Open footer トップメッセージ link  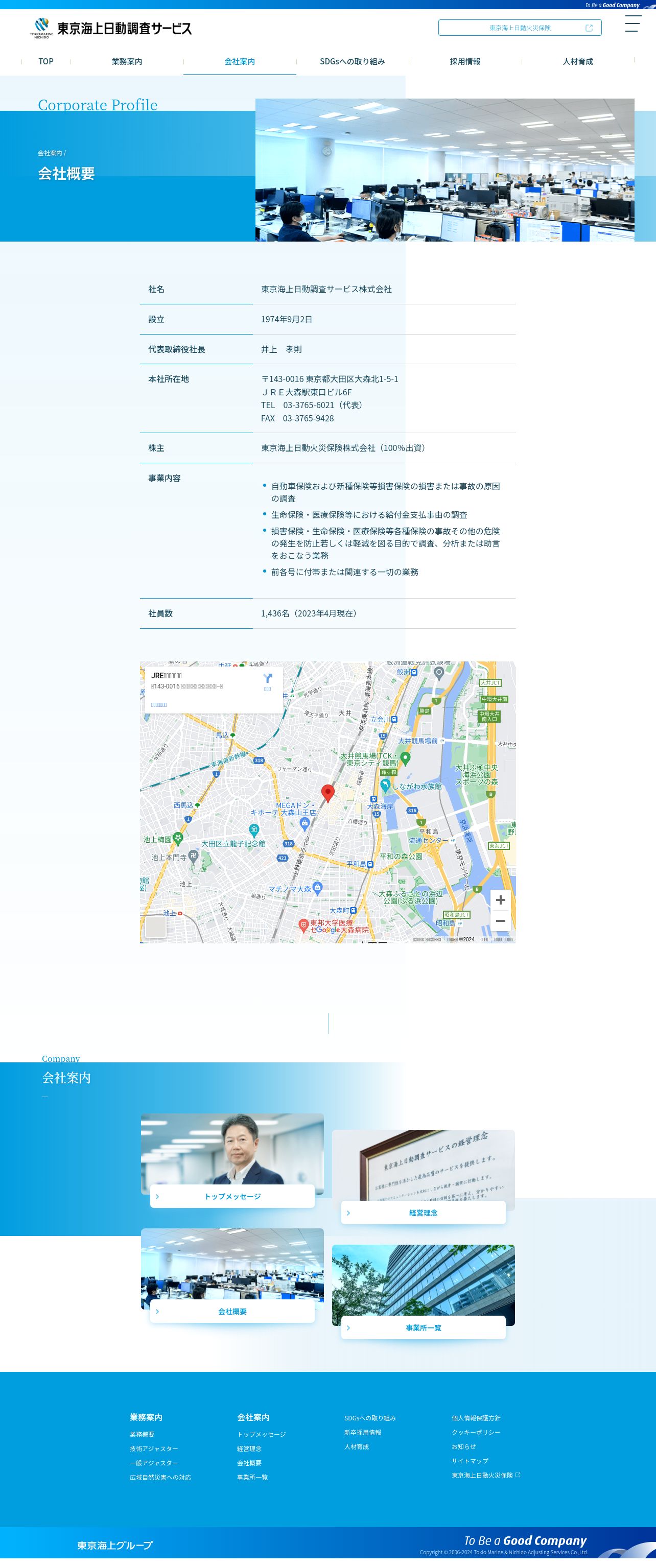[261, 1435]
